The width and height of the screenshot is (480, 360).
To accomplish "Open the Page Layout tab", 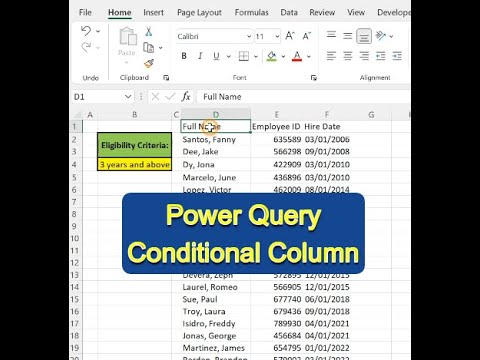I will click(x=199, y=13).
